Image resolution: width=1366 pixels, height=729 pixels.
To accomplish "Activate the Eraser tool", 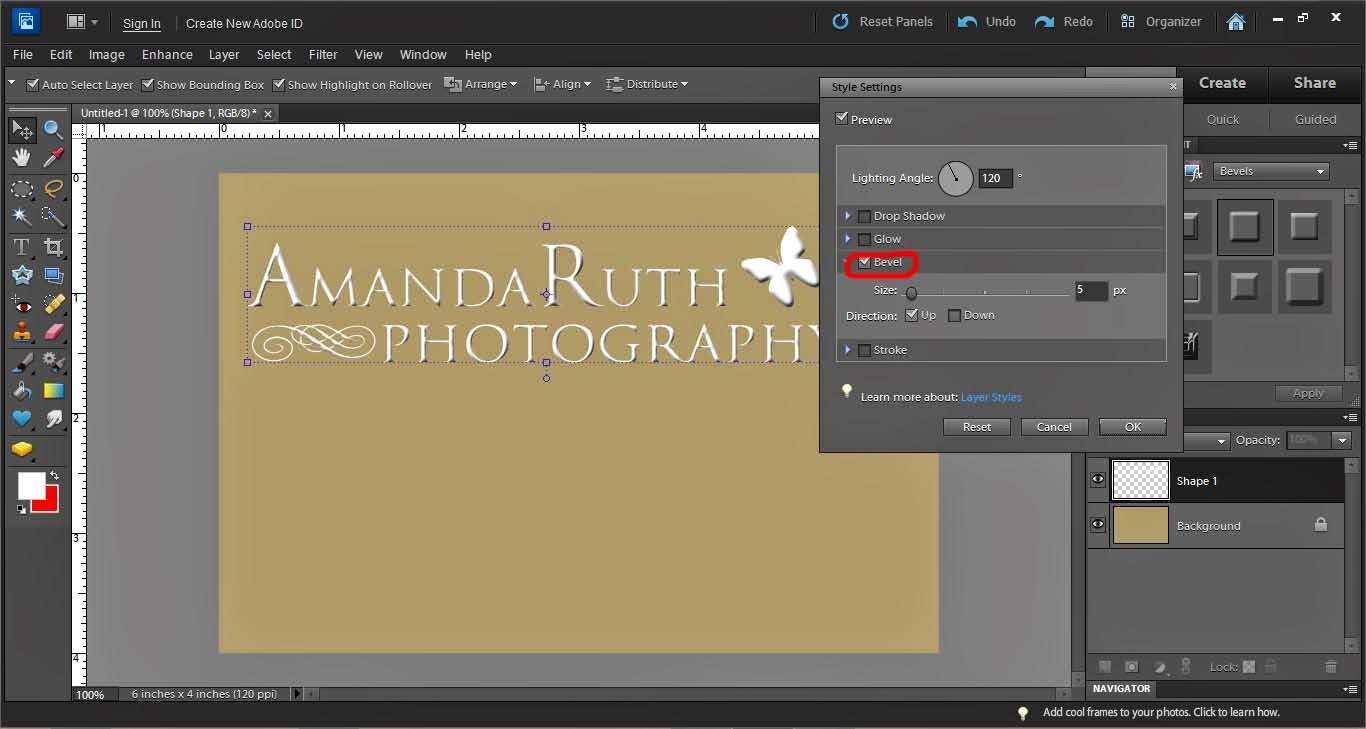I will (x=54, y=332).
